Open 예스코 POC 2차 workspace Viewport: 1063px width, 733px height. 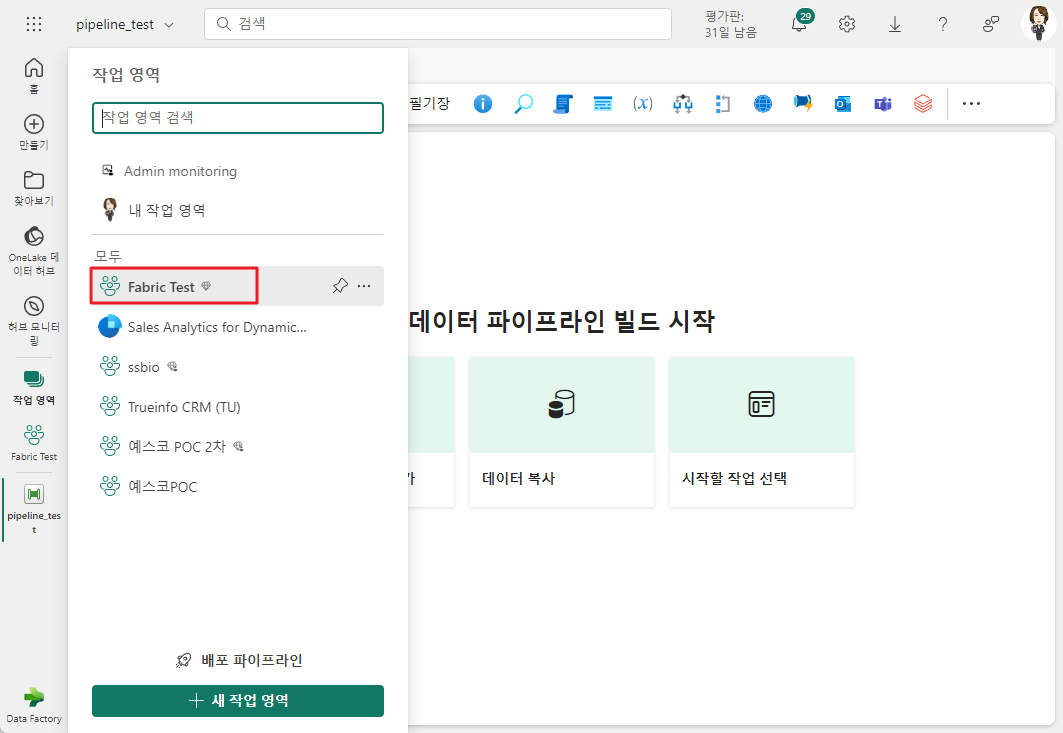click(x=237, y=446)
